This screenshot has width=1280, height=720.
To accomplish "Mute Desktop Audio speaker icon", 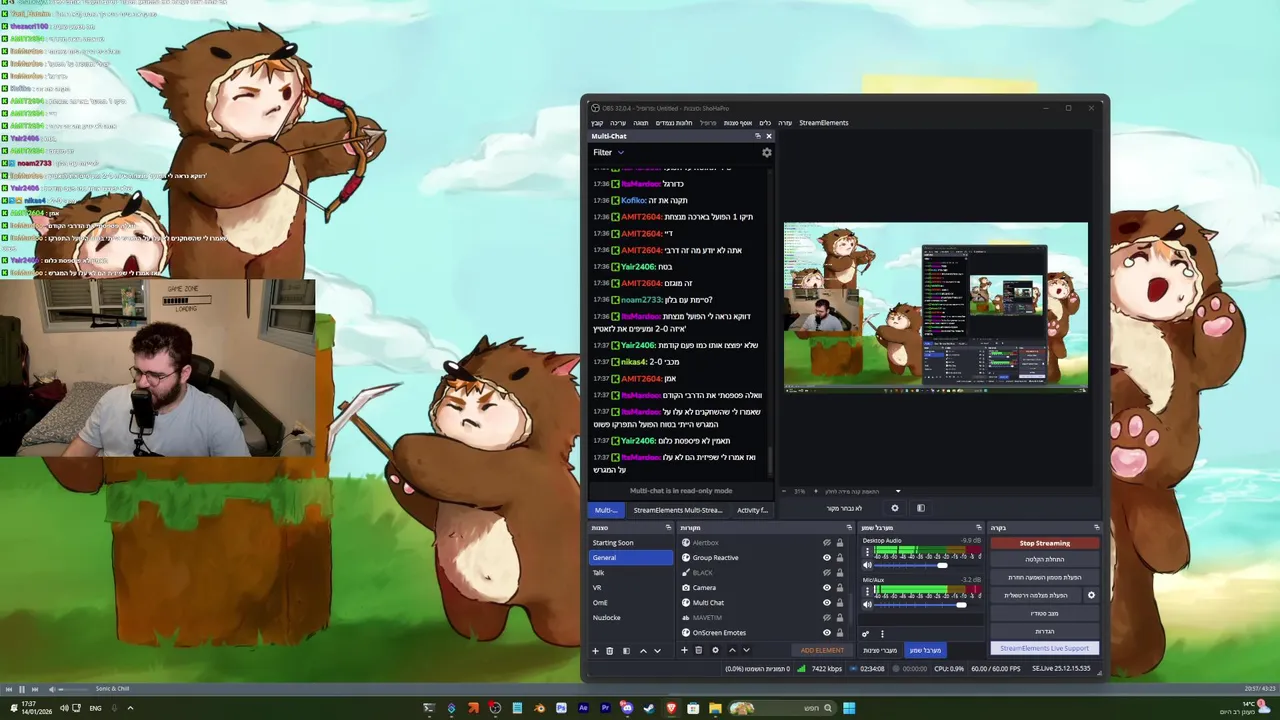I will [867, 565].
